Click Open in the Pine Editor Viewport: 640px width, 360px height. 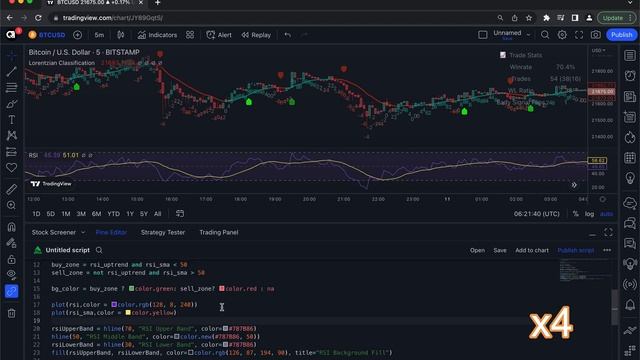[x=477, y=250]
